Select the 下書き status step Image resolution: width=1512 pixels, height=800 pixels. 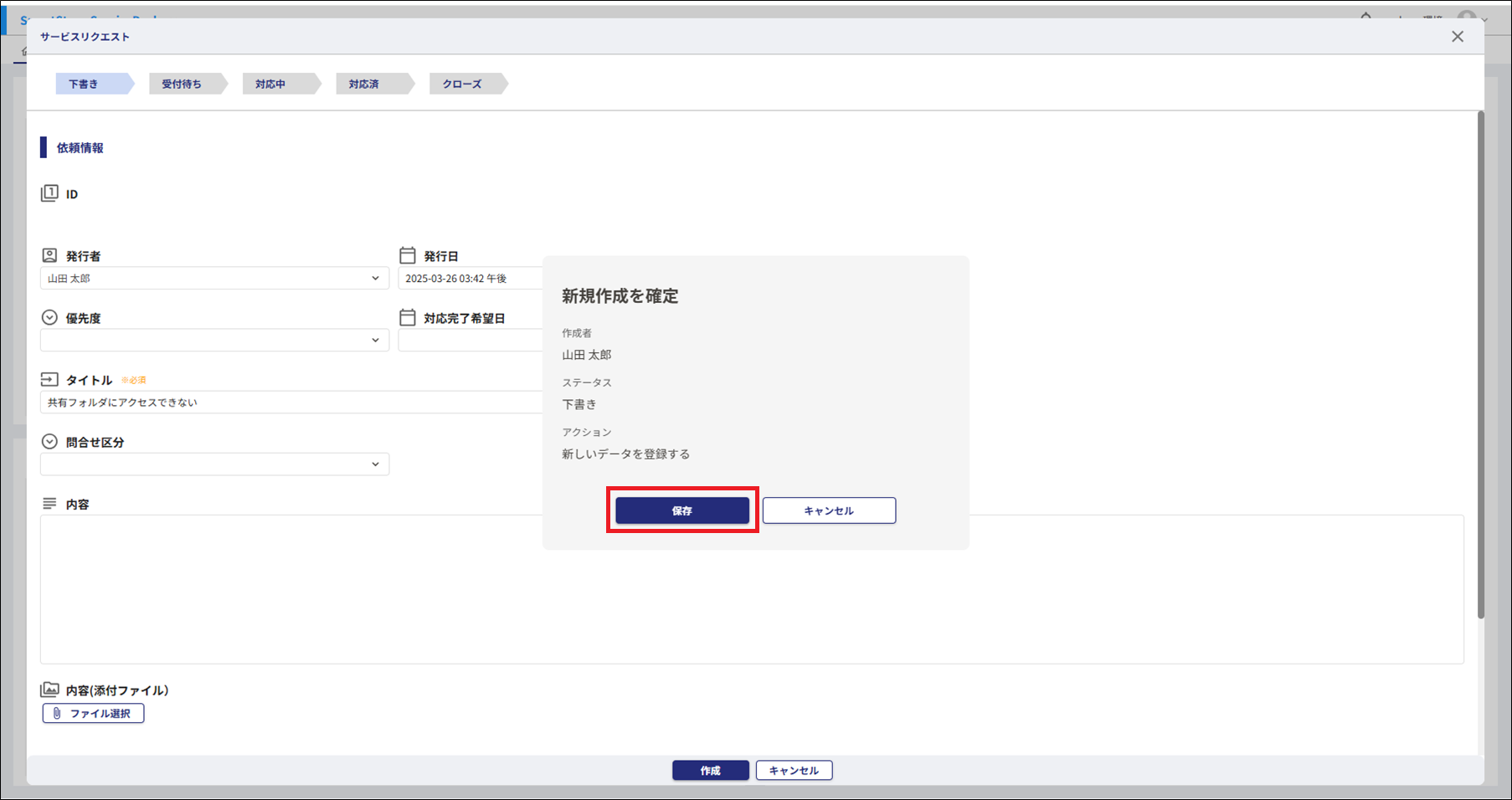84,84
